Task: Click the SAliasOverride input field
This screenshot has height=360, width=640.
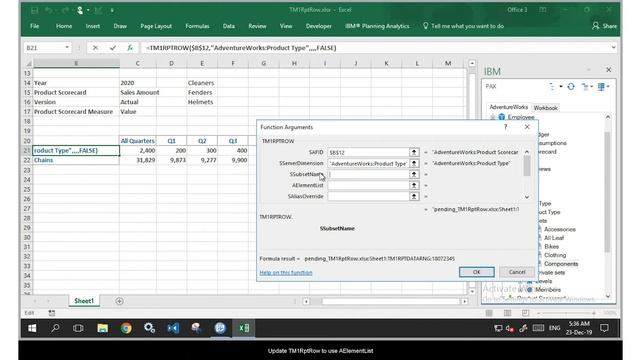Action: click(x=368, y=196)
